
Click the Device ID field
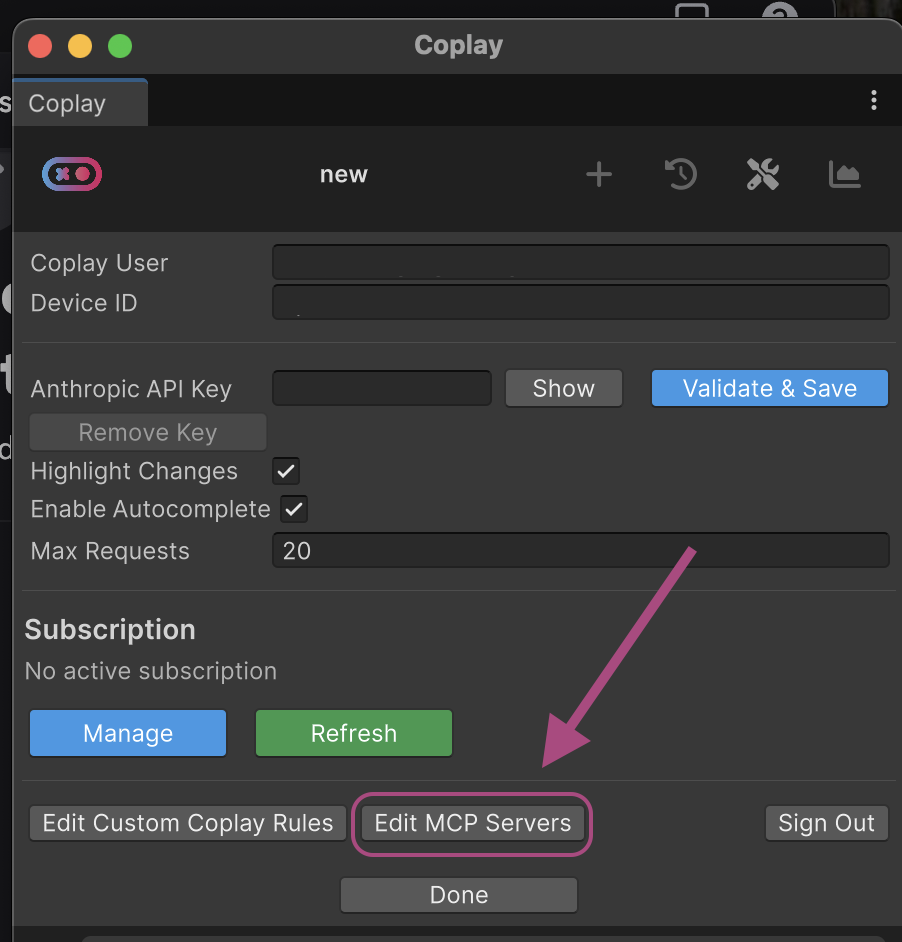coord(581,302)
